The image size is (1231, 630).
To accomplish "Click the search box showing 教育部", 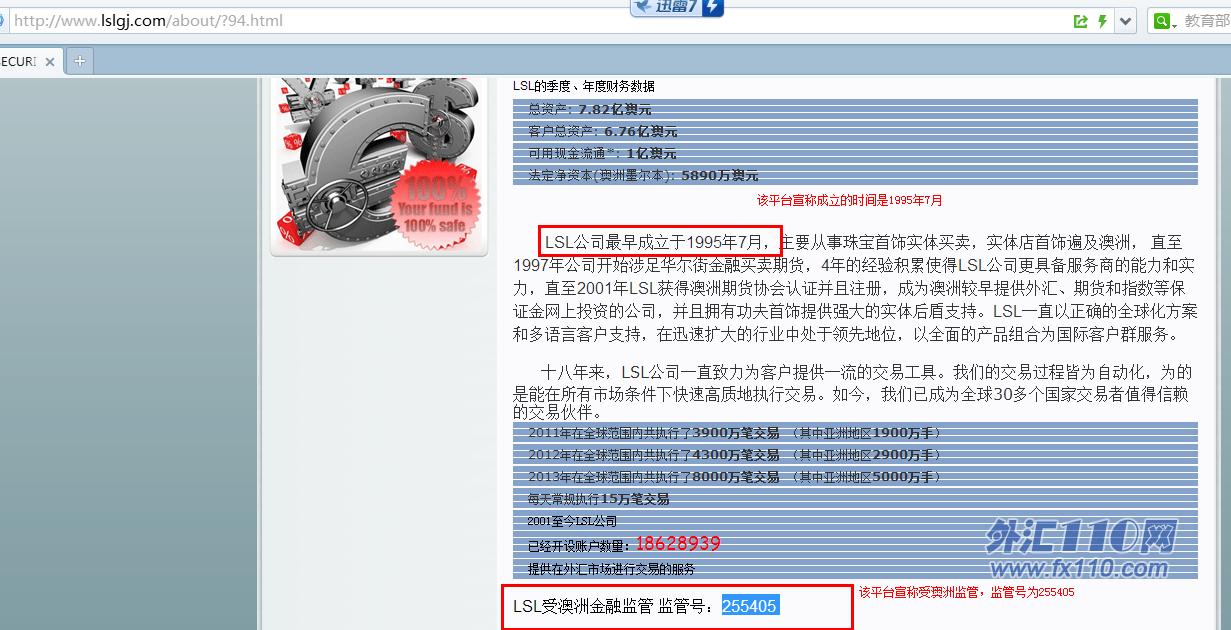I will coord(1206,21).
